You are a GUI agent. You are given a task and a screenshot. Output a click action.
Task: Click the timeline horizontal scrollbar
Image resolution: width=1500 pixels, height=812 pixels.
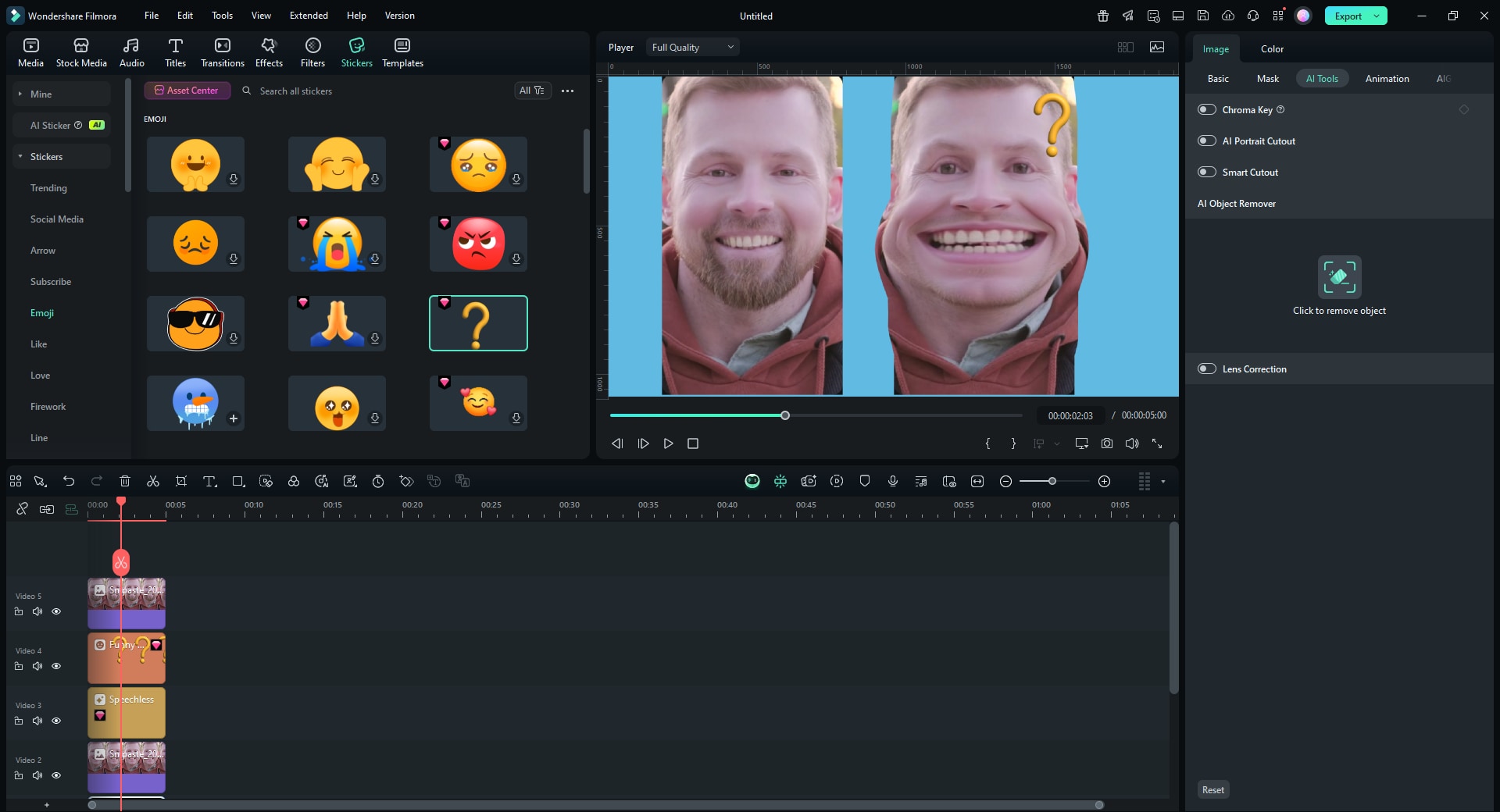click(595, 805)
